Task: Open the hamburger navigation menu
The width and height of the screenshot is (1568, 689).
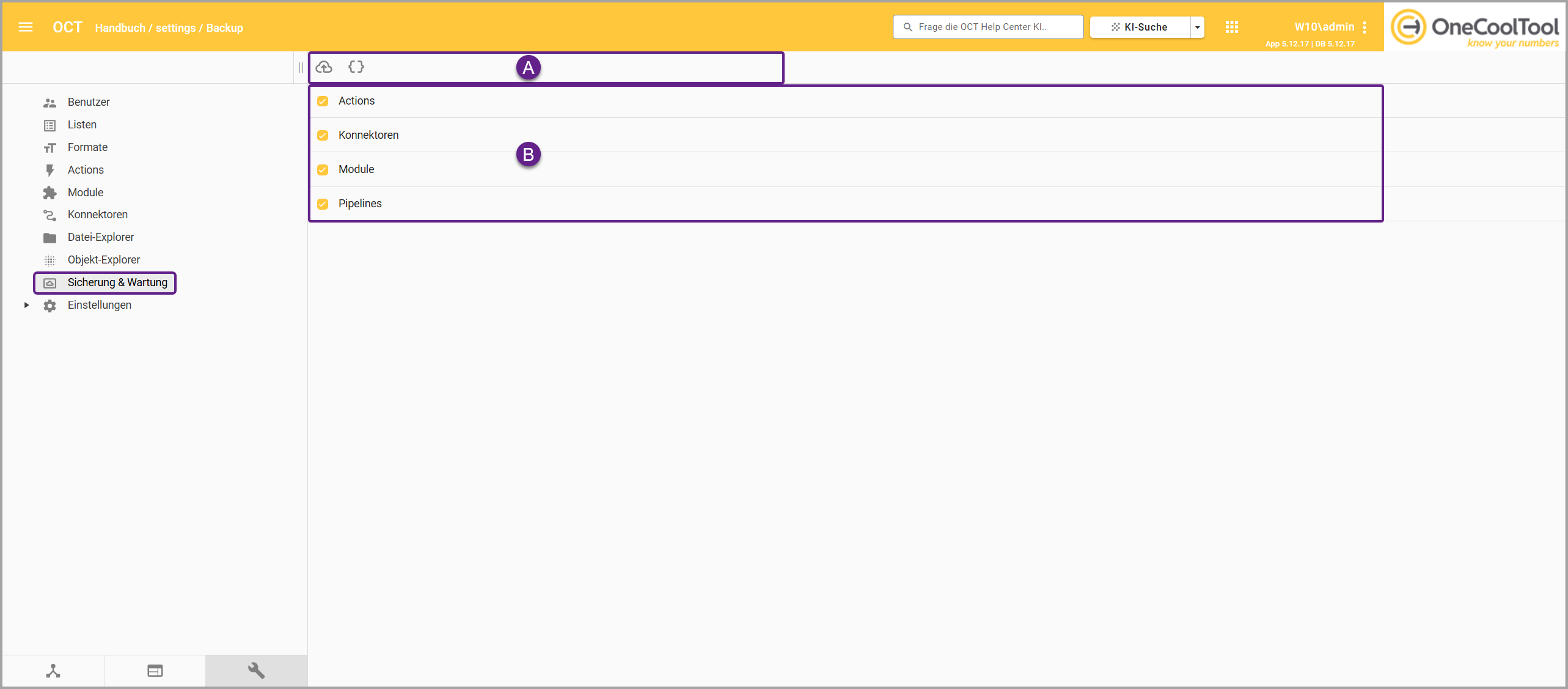Action: 26,27
